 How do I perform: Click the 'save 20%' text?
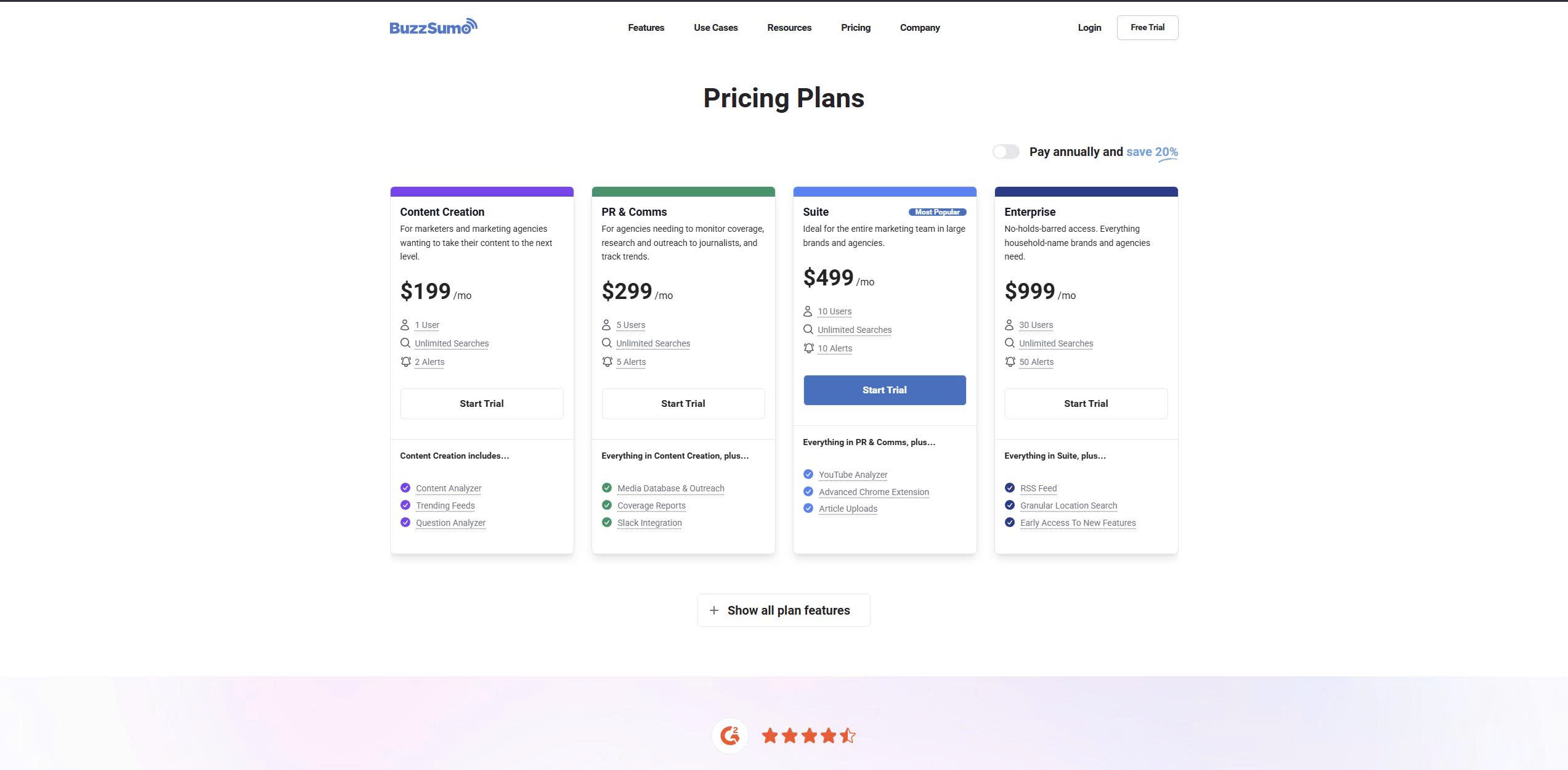click(x=1152, y=152)
